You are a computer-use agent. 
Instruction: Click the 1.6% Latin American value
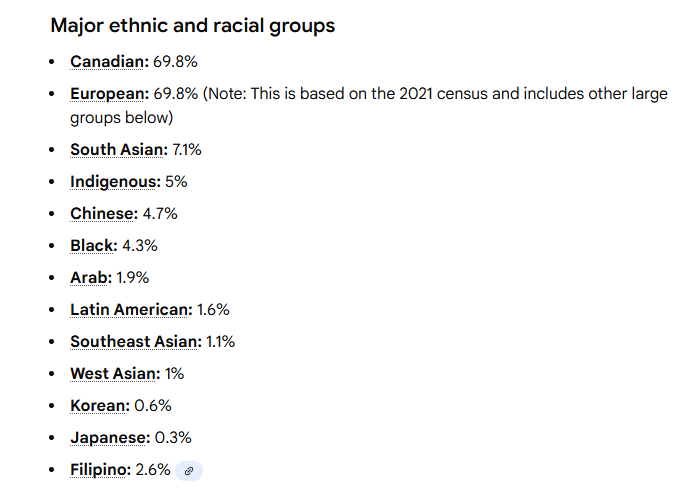tap(213, 310)
